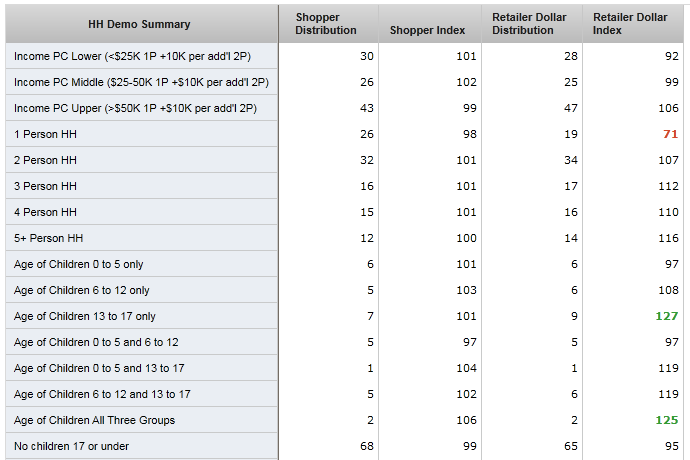Select the Age of Children 0 to 5 only row
This screenshot has width=690, height=460.
pyautogui.click(x=80, y=264)
